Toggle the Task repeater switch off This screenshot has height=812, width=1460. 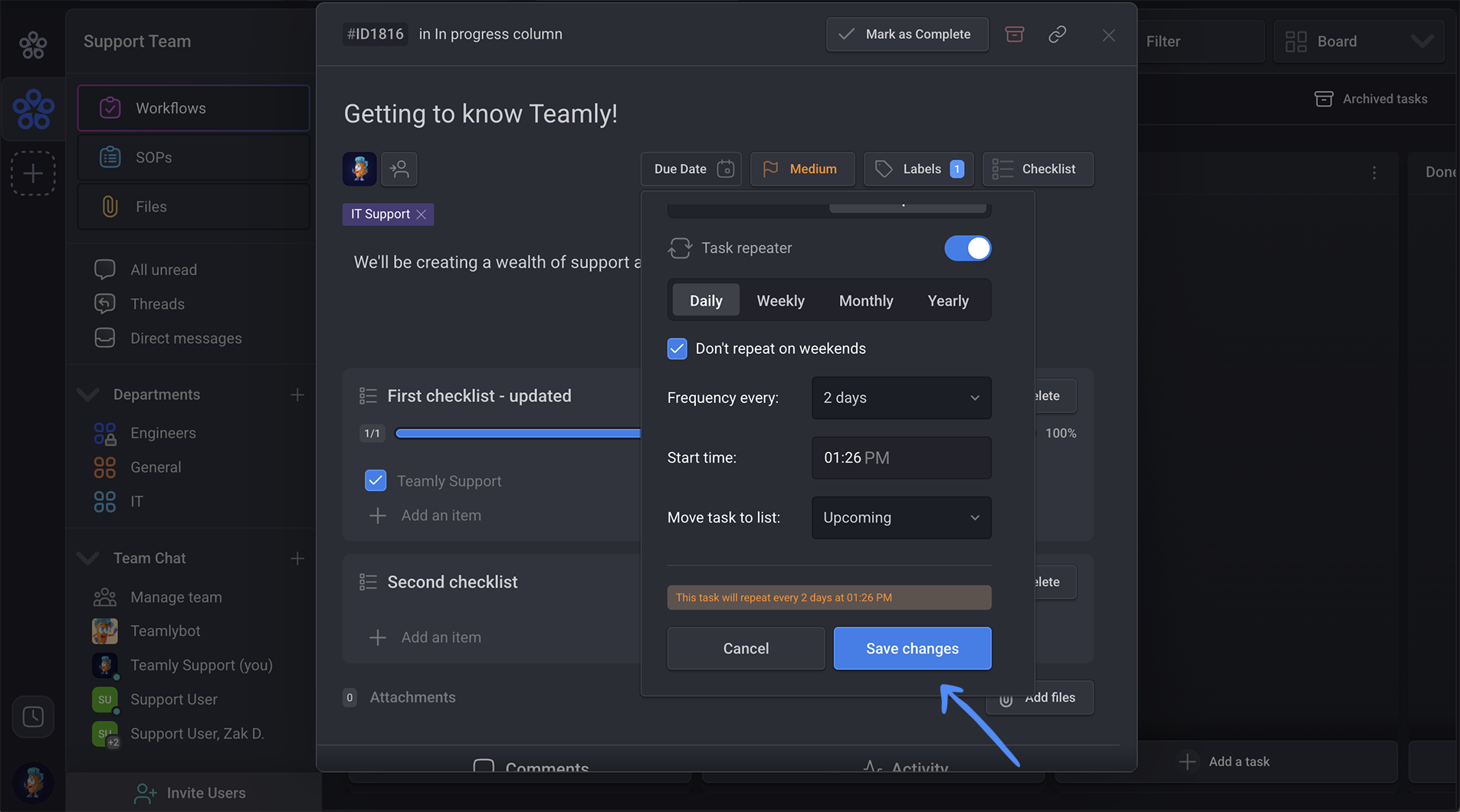point(967,248)
